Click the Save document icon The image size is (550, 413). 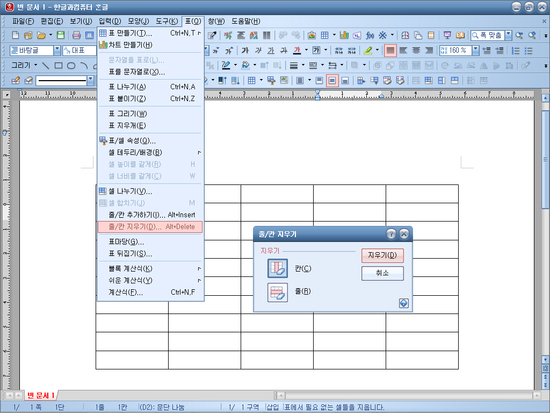61,35
